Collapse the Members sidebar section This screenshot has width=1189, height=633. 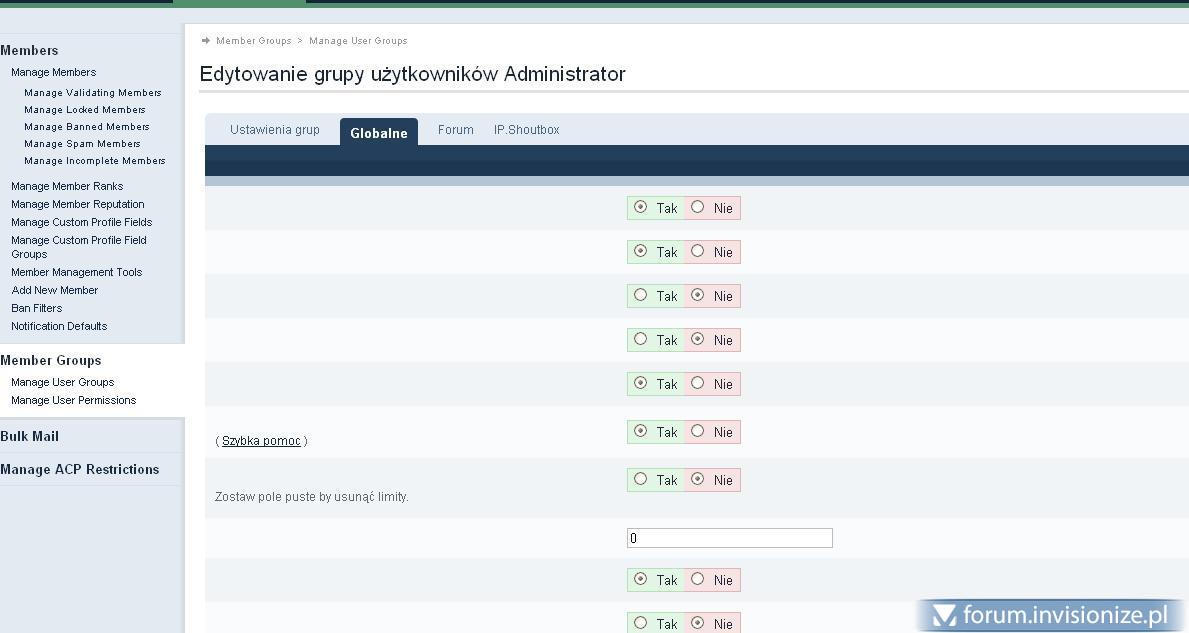[30, 50]
